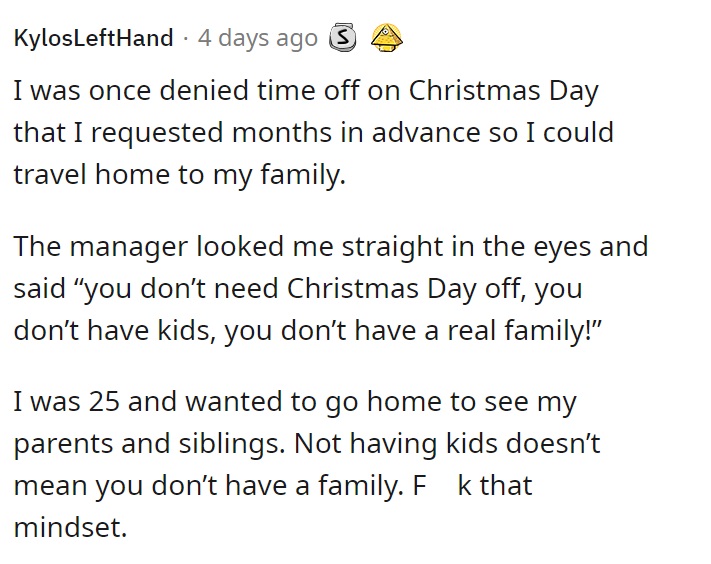Click the line 'travel home to my family.'

click(x=180, y=175)
